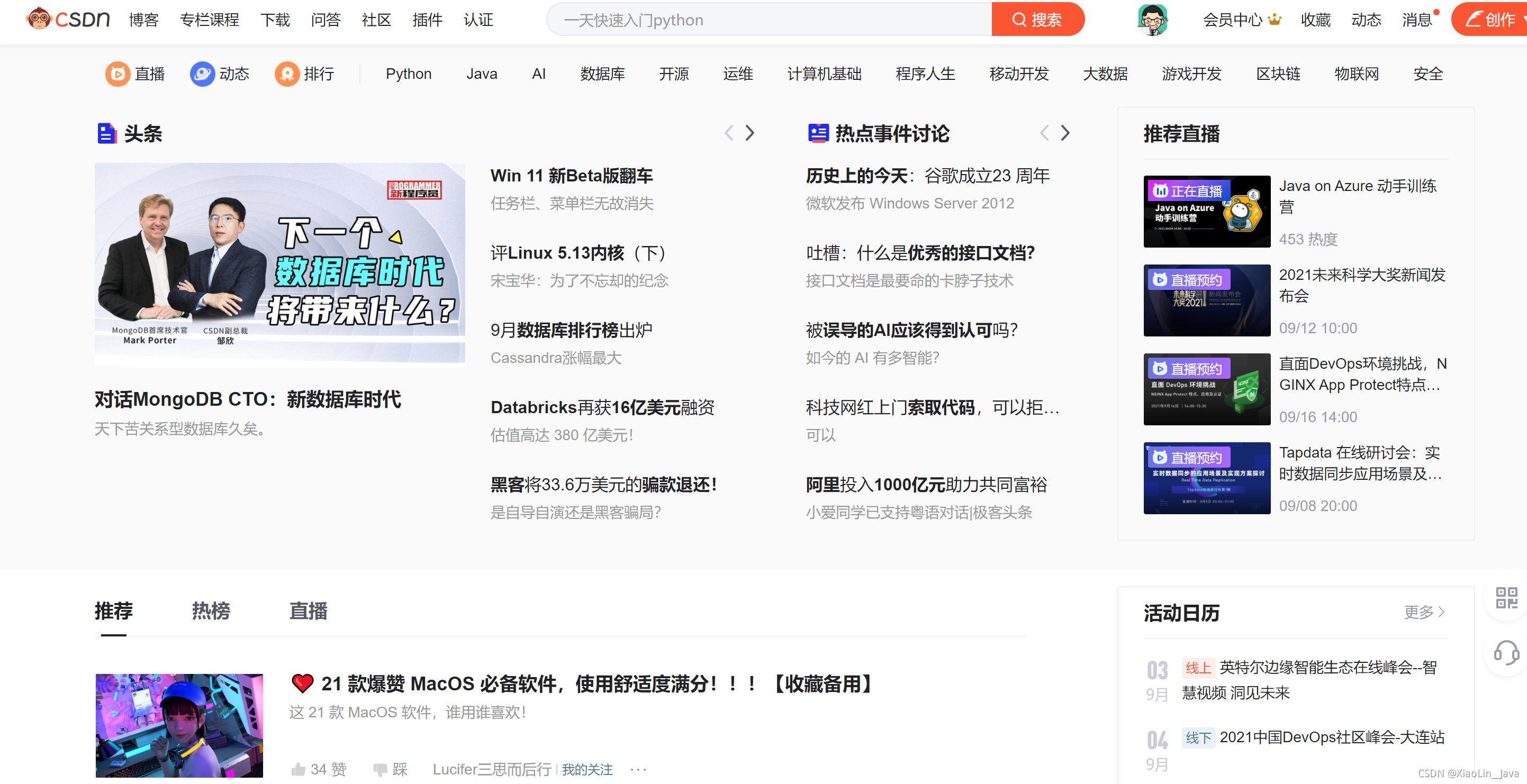This screenshot has height=784, width=1527.
Task: Show next 热点事件讨论 page arrow
Action: tap(1065, 133)
